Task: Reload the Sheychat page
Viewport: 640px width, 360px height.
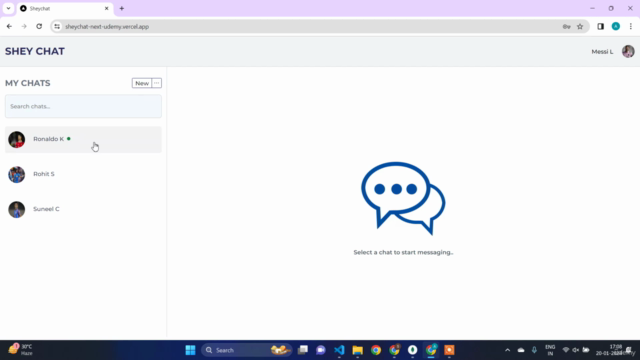Action: pos(39,27)
